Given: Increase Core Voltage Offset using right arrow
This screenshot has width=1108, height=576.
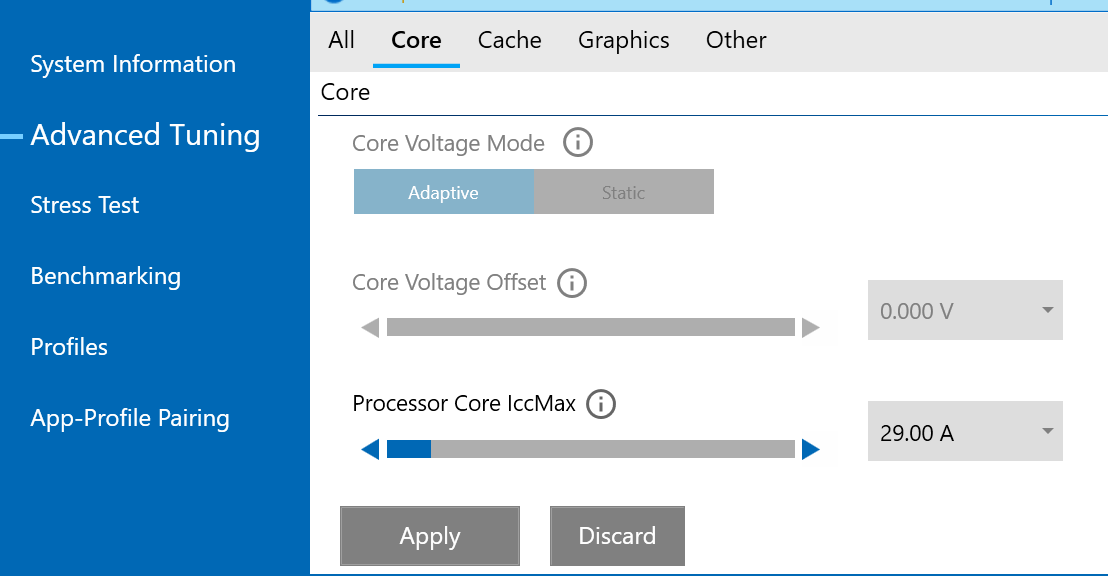Looking at the screenshot, I should pyautogui.click(x=811, y=326).
